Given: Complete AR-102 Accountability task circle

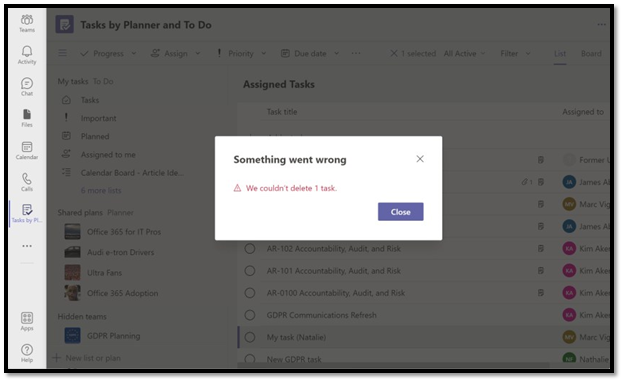Looking at the screenshot, I should pyautogui.click(x=250, y=249).
